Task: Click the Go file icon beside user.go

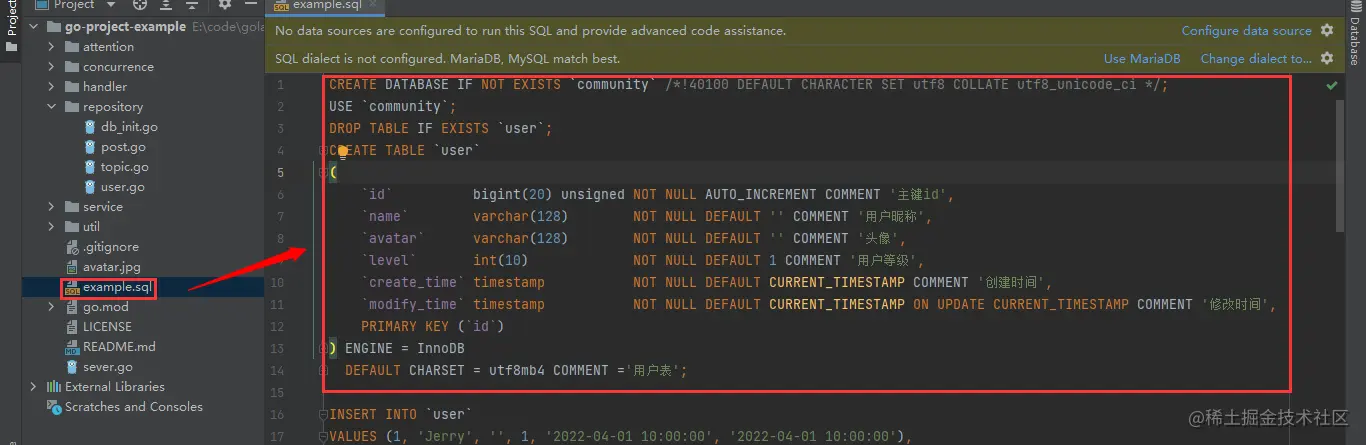Action: coord(90,187)
